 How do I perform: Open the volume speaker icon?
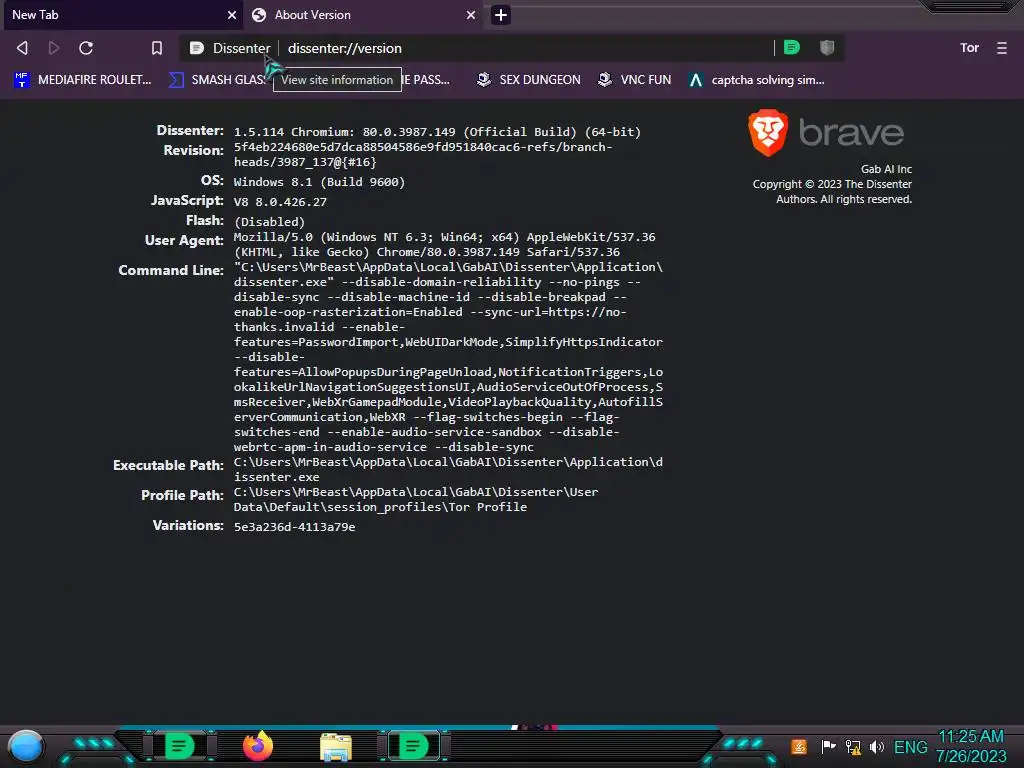click(x=876, y=746)
